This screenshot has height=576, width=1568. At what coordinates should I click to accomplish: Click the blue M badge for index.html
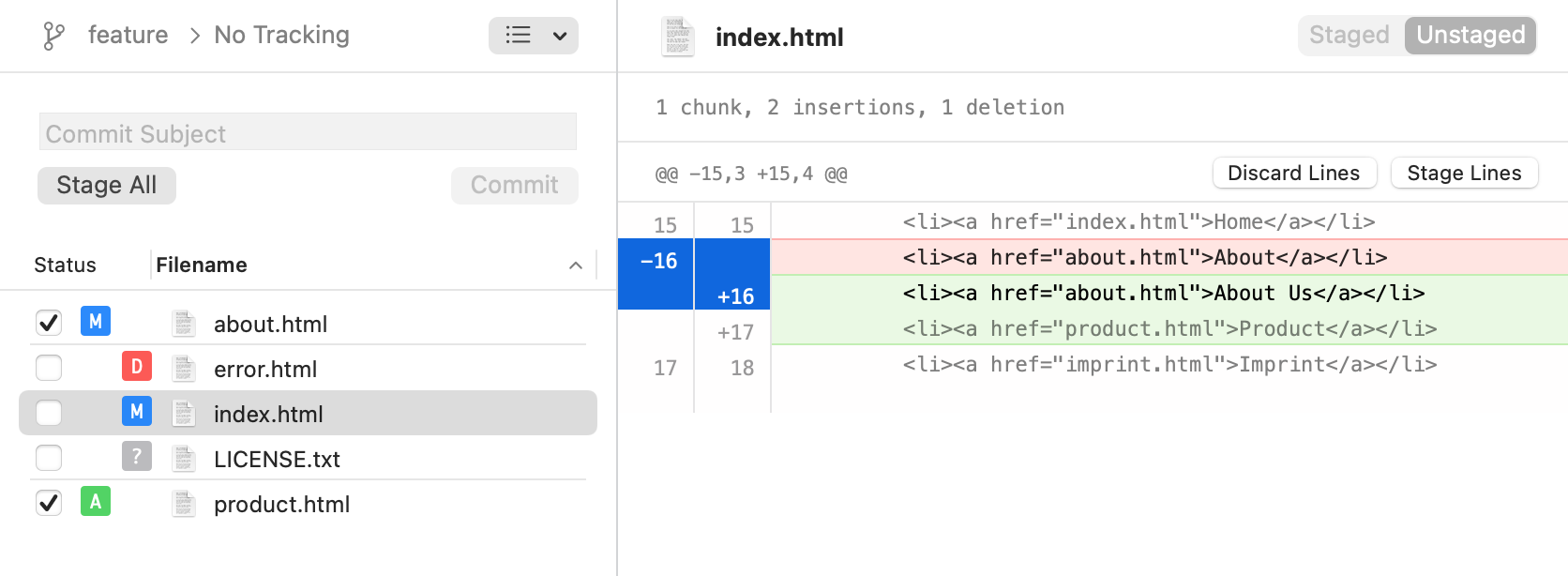(x=137, y=412)
